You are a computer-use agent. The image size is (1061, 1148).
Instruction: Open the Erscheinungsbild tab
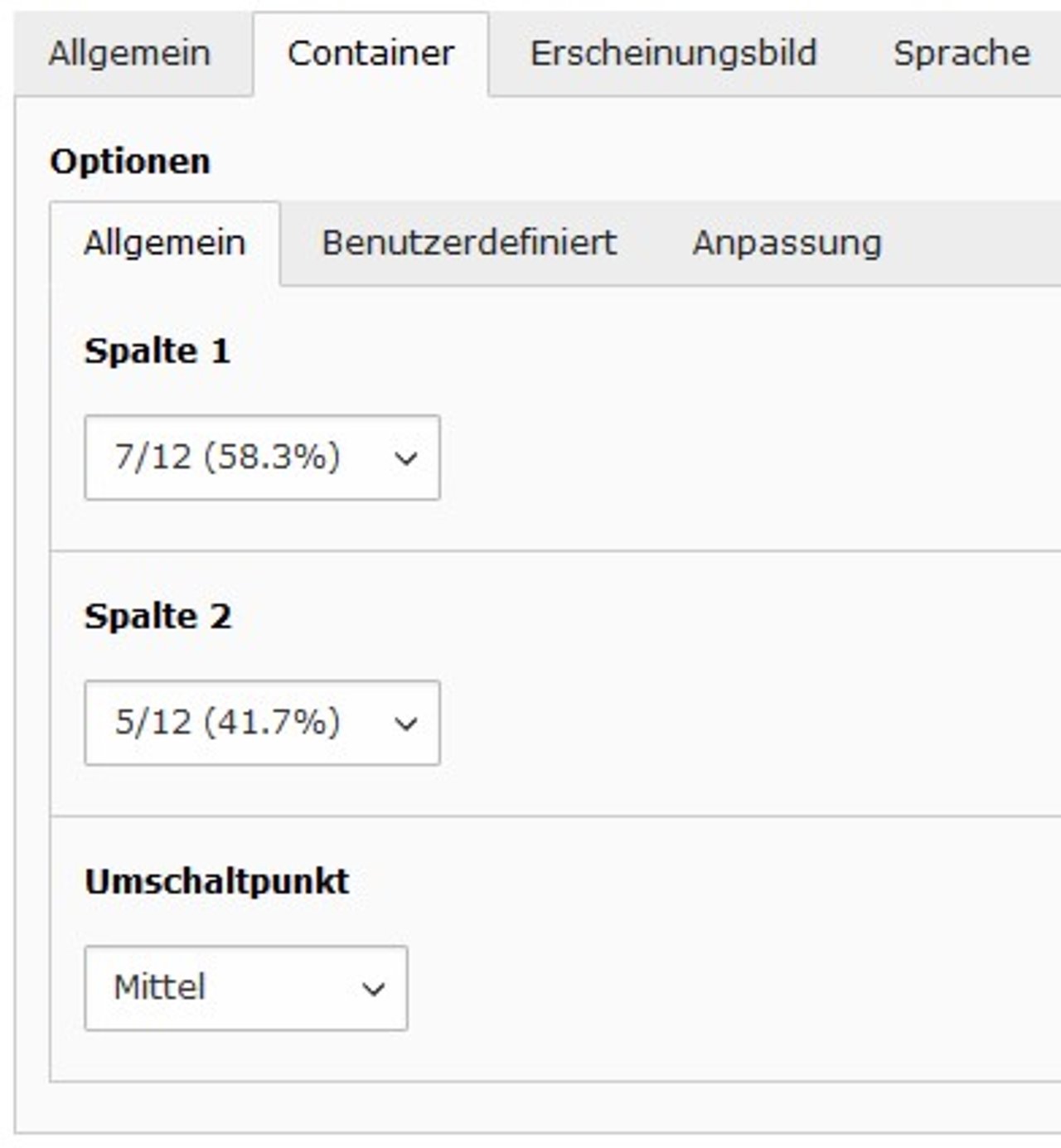pos(673,54)
